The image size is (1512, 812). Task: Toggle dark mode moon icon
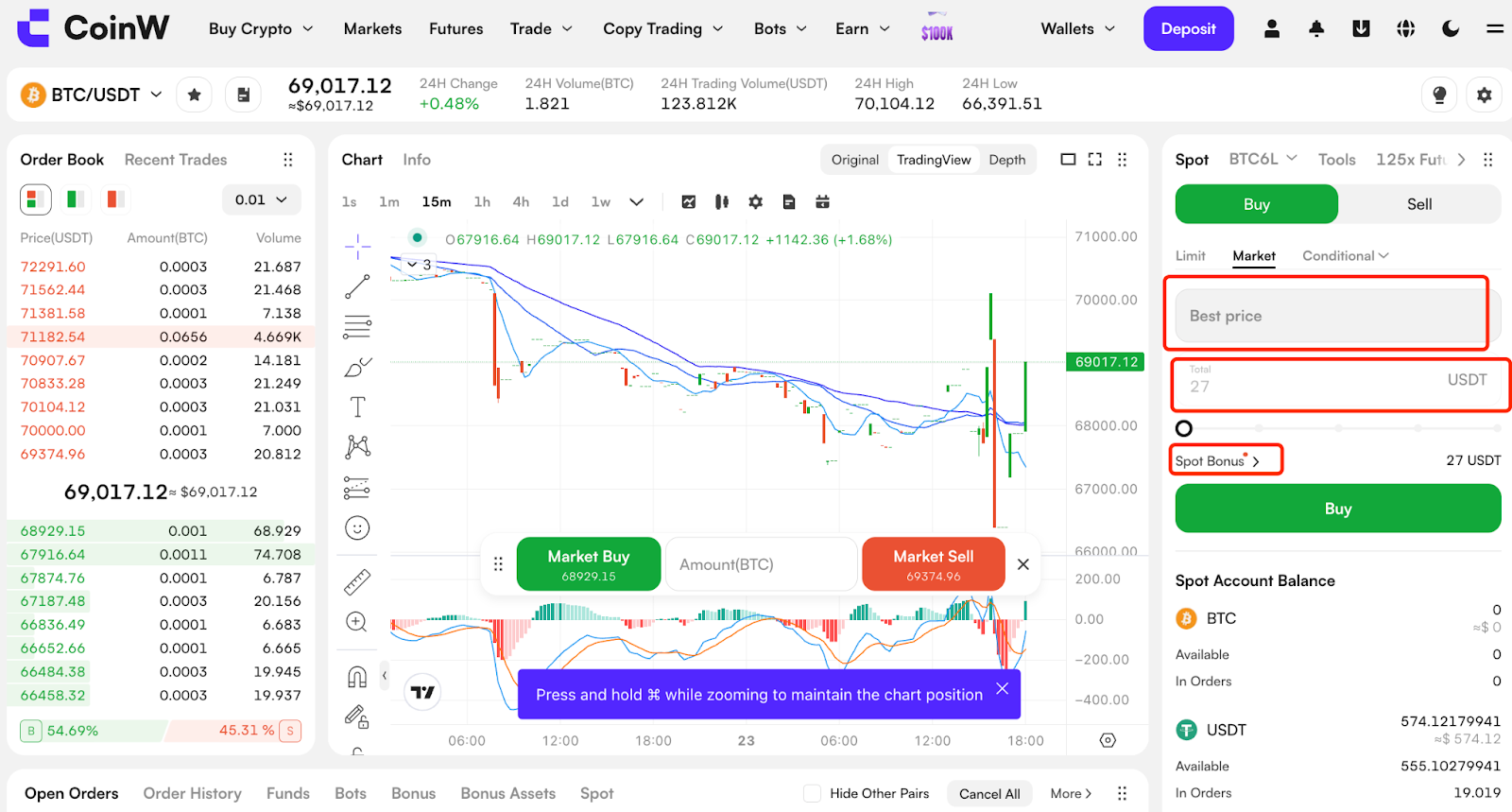pyautogui.click(x=1451, y=28)
